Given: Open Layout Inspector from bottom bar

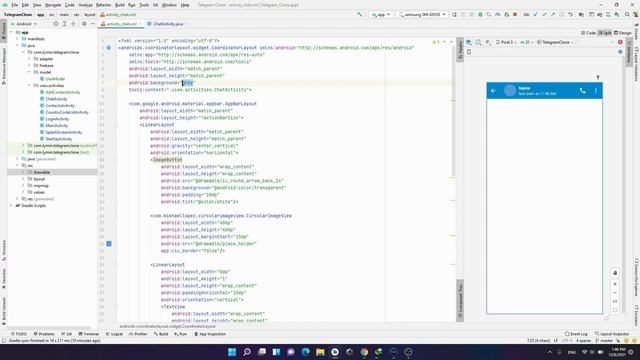Looking at the screenshot, I should (x=612, y=334).
